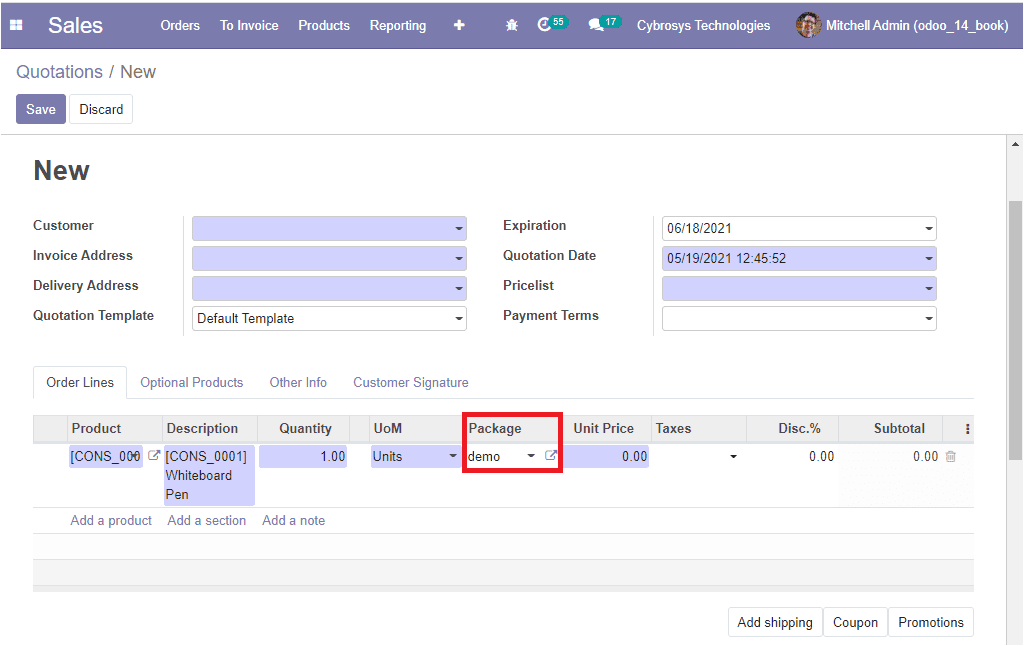The height and width of the screenshot is (646, 1024).
Task: Click the Subtotal column header
Action: pos(899,428)
